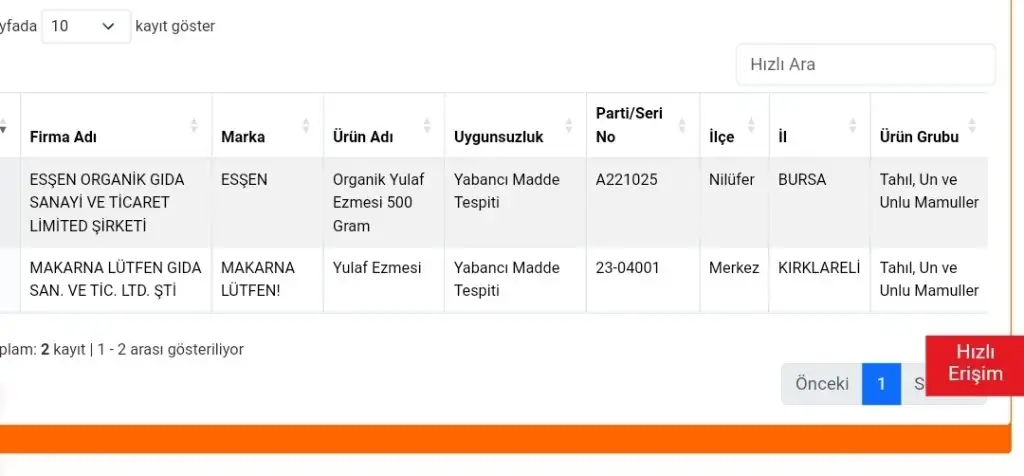
Task: Click the batch number 23-04001 cell
Action: click(628, 268)
